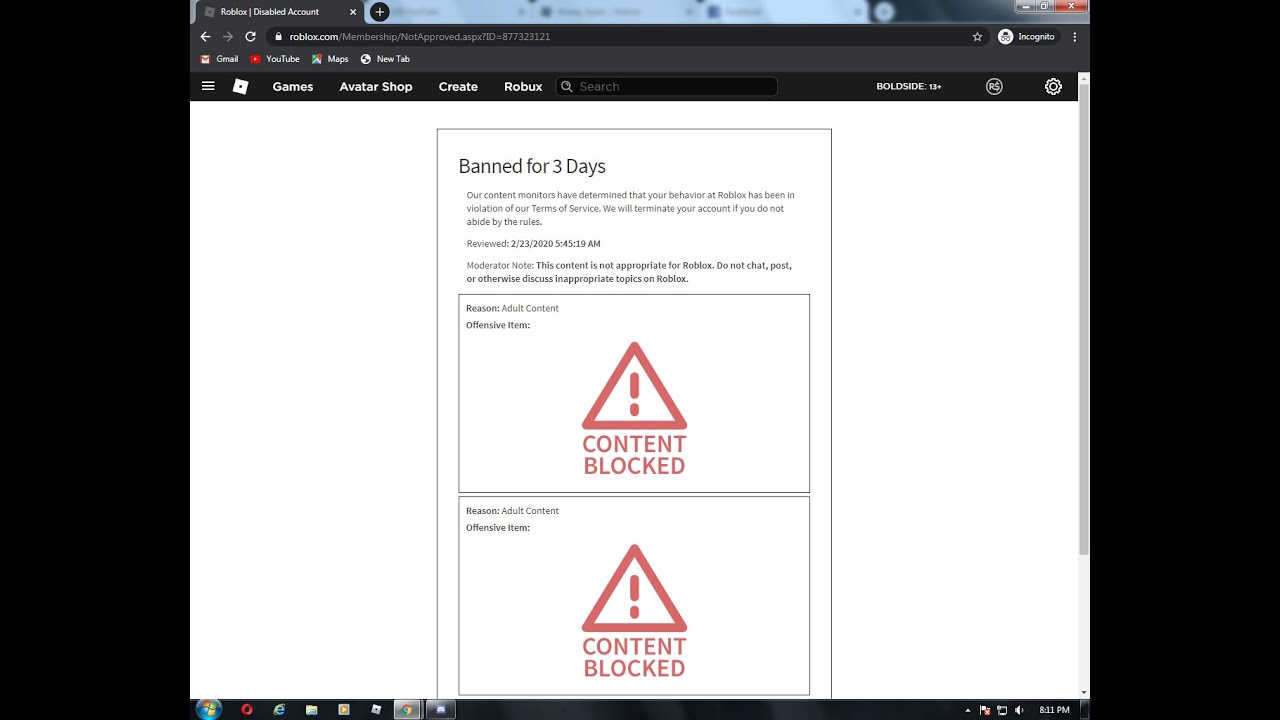Click the second Content Blocked image
The width and height of the screenshot is (1280, 720).
[634, 611]
